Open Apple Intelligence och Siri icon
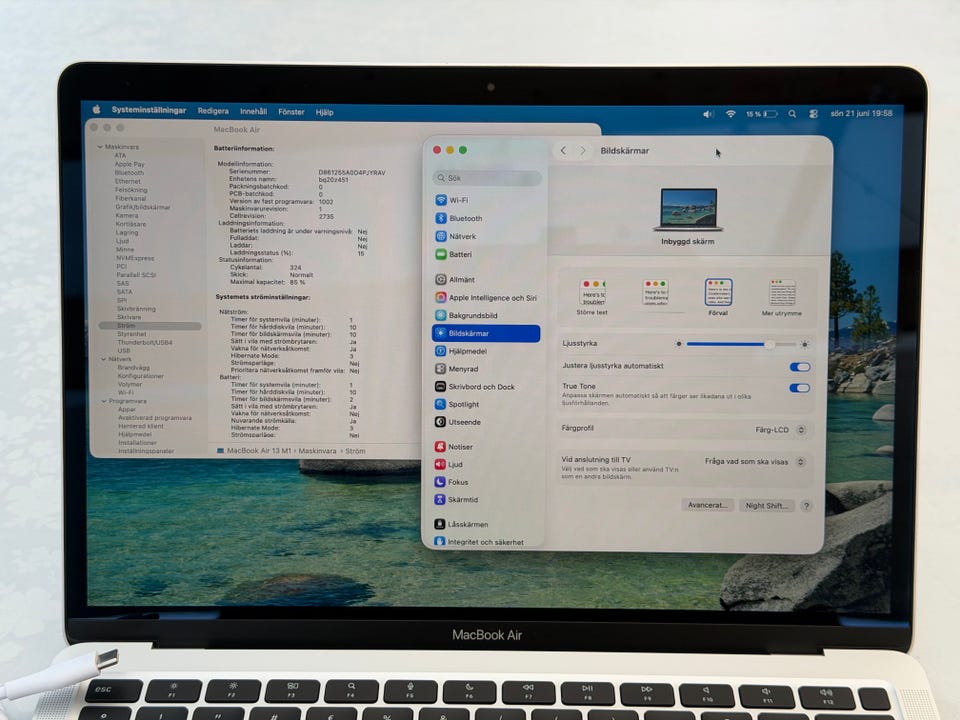Screen dimensions: 960x720 [x=441, y=298]
